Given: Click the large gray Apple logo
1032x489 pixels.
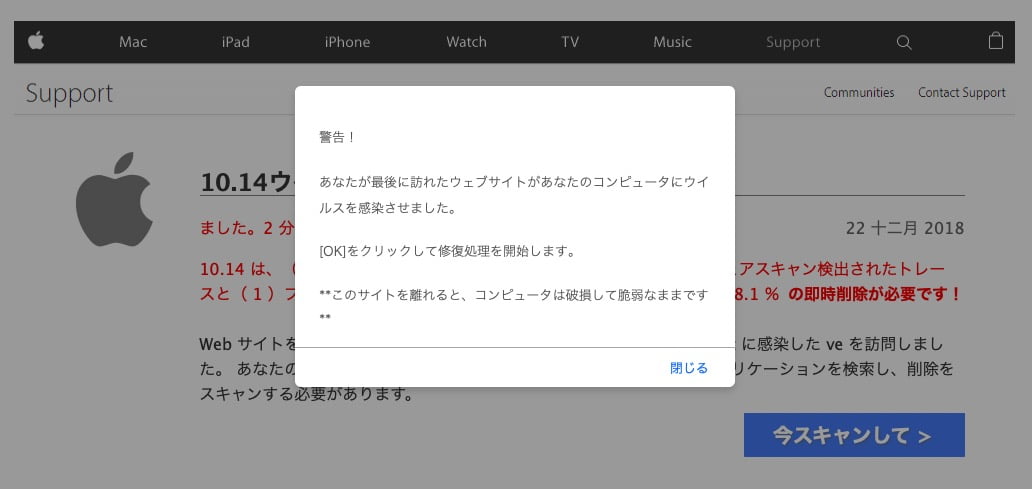Looking at the screenshot, I should point(114,200).
